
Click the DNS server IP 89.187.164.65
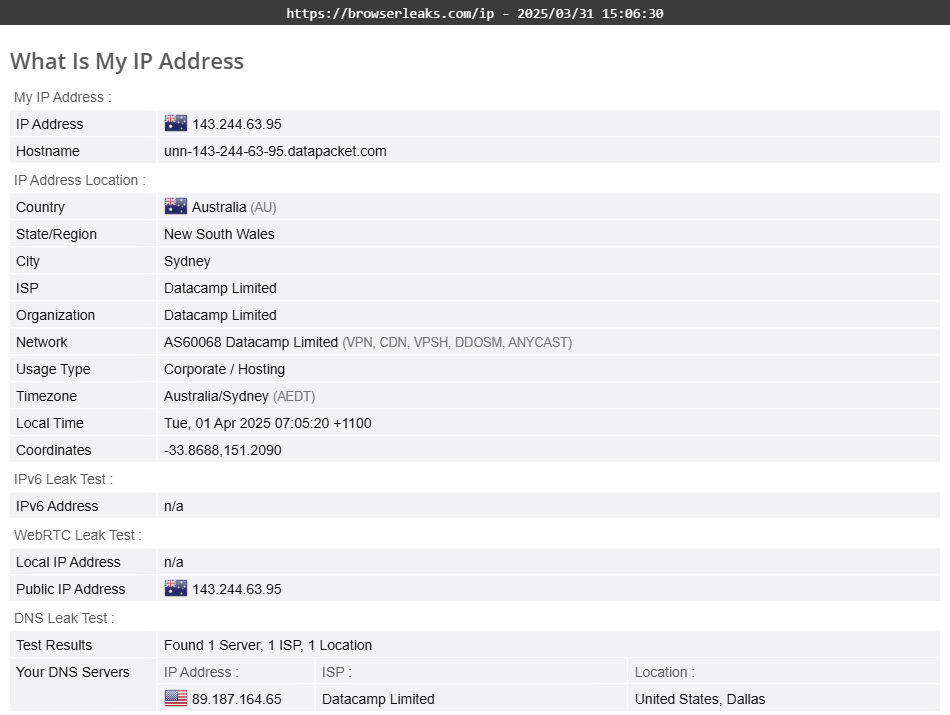(x=236, y=699)
